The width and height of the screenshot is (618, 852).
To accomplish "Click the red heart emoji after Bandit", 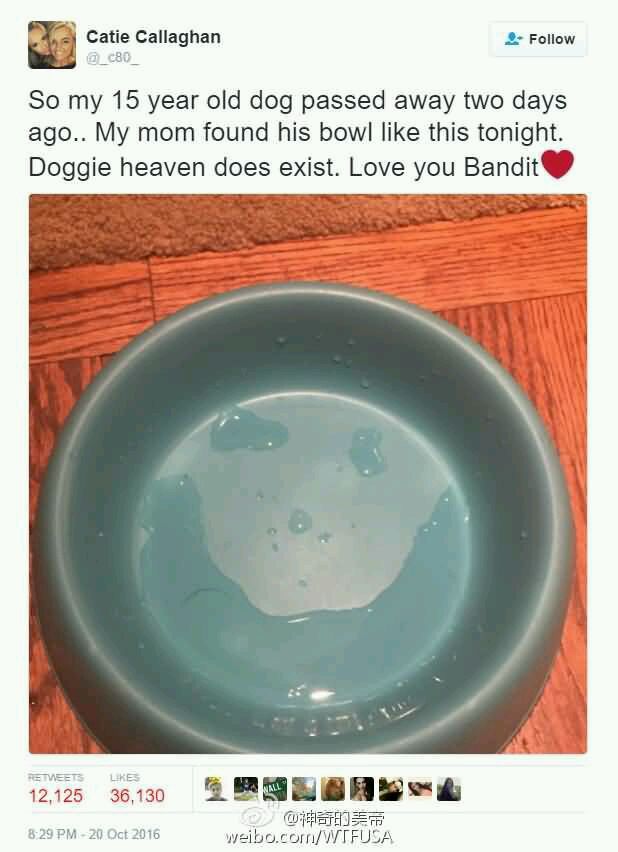I will (558, 164).
